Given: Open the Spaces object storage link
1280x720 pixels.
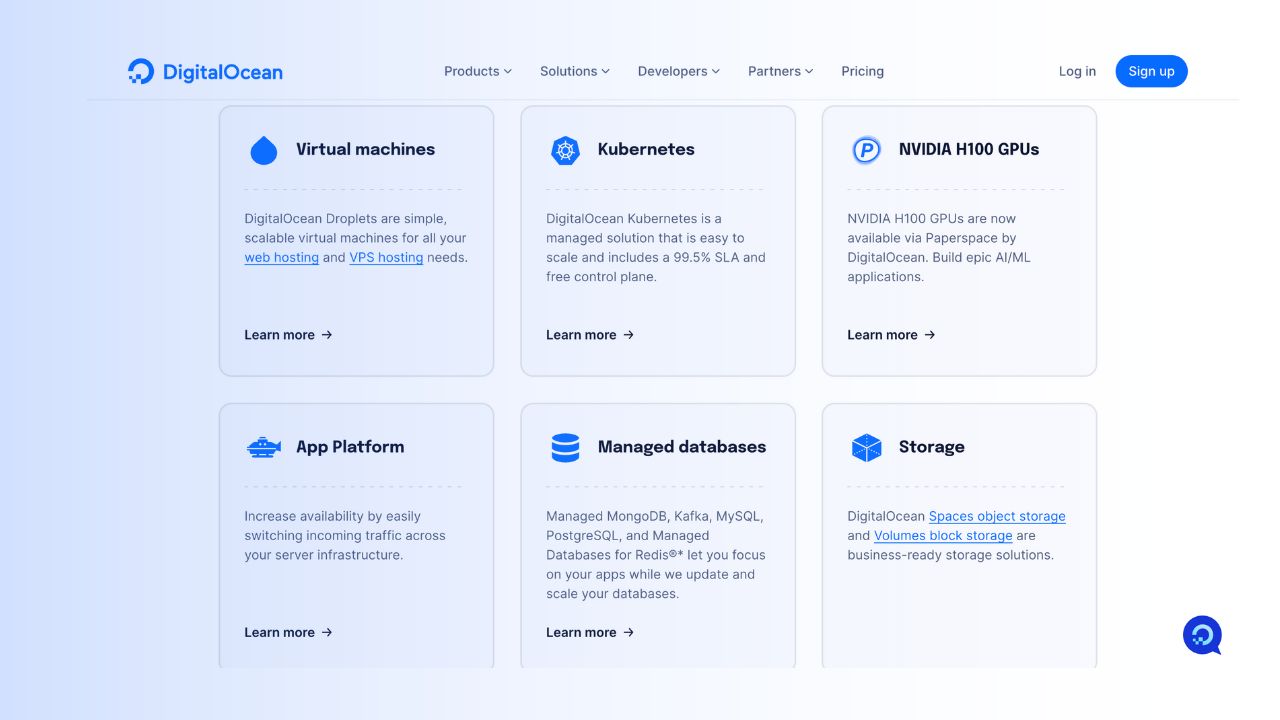Looking at the screenshot, I should [997, 516].
